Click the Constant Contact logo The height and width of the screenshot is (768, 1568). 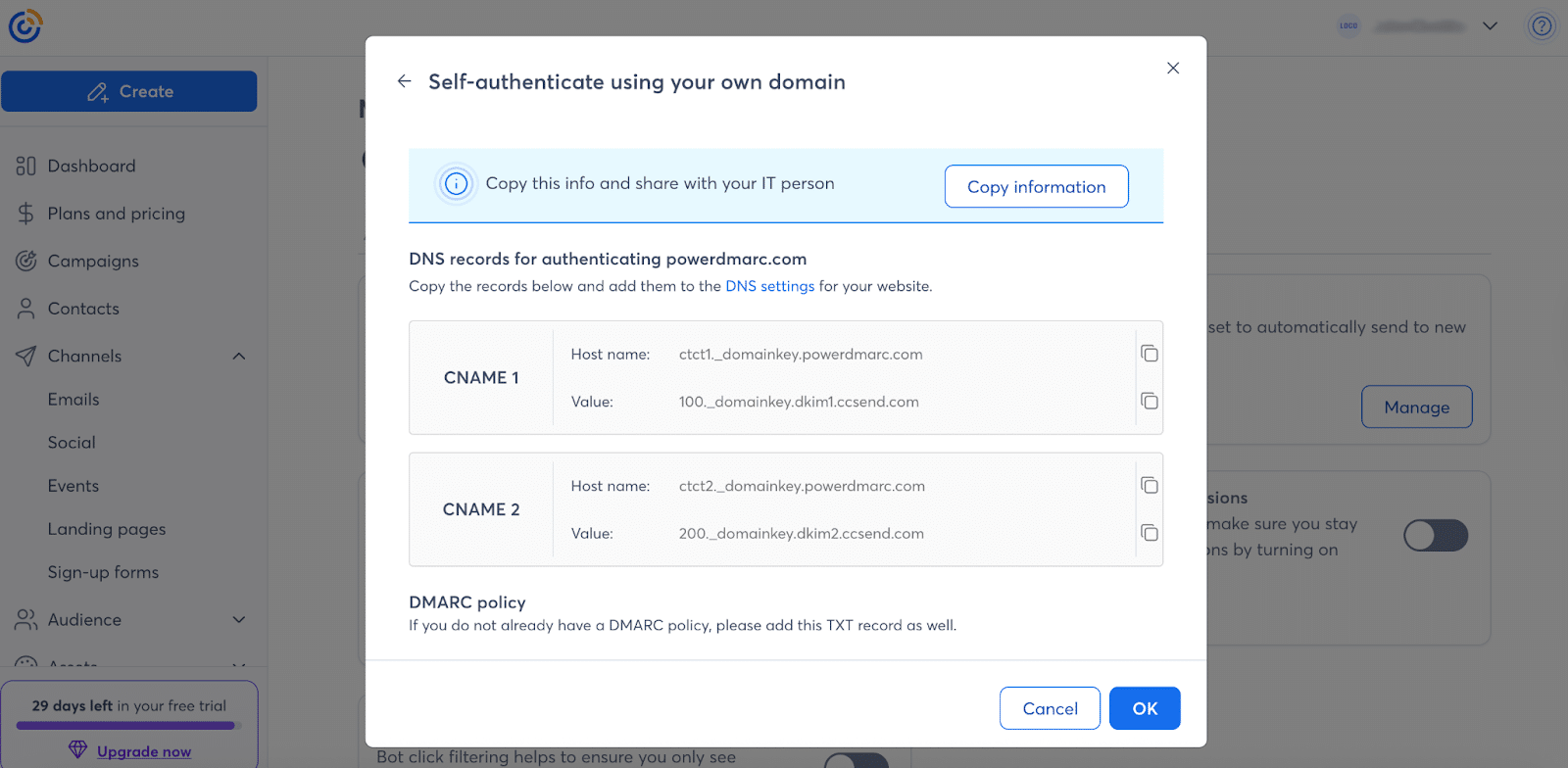pyautogui.click(x=25, y=26)
